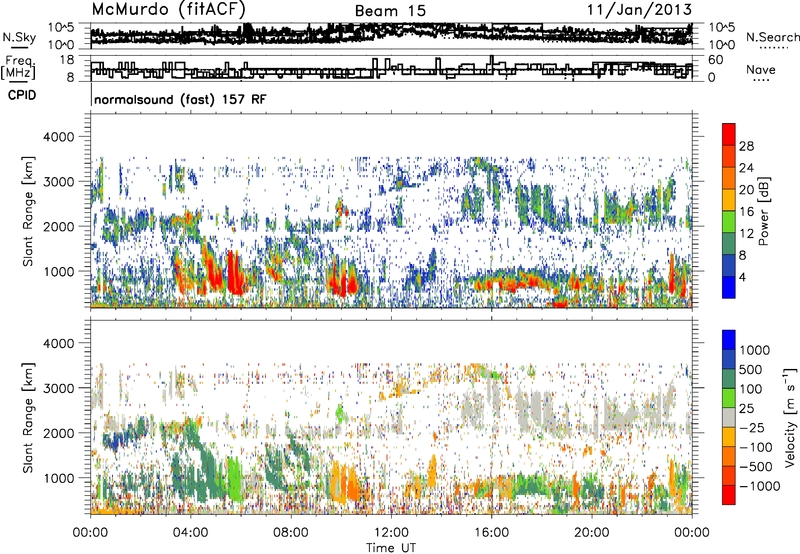Screen dimensions: 800x554
Task: Select the Freq. [MHz] axis label
Action: 19,67
